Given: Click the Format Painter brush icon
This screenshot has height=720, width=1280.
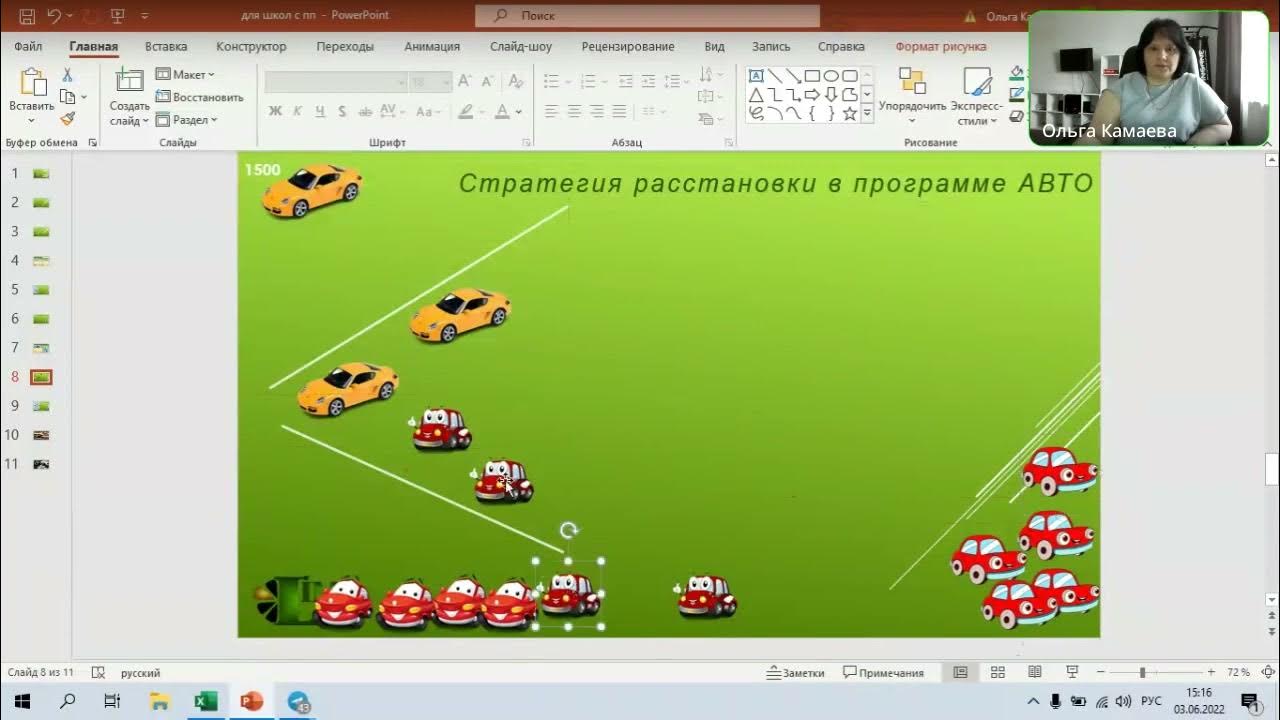Looking at the screenshot, I should (x=67, y=119).
